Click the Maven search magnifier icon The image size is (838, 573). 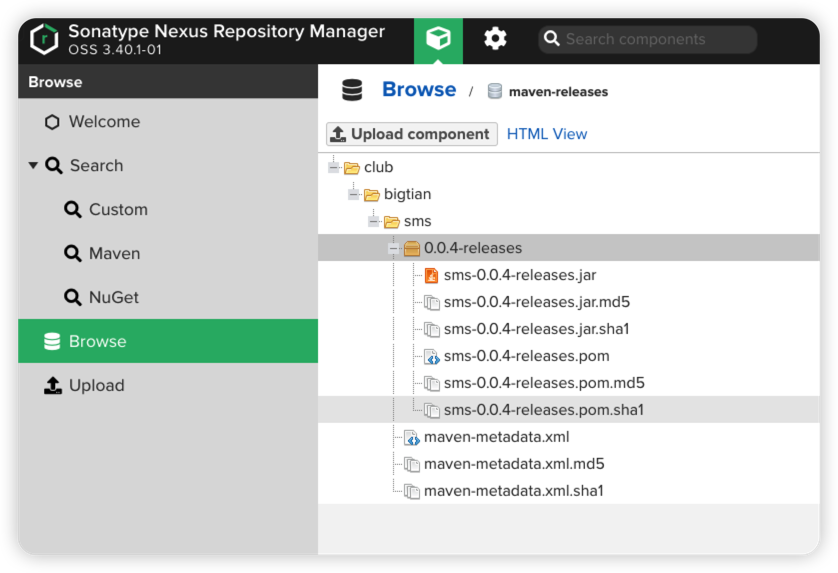tap(73, 253)
